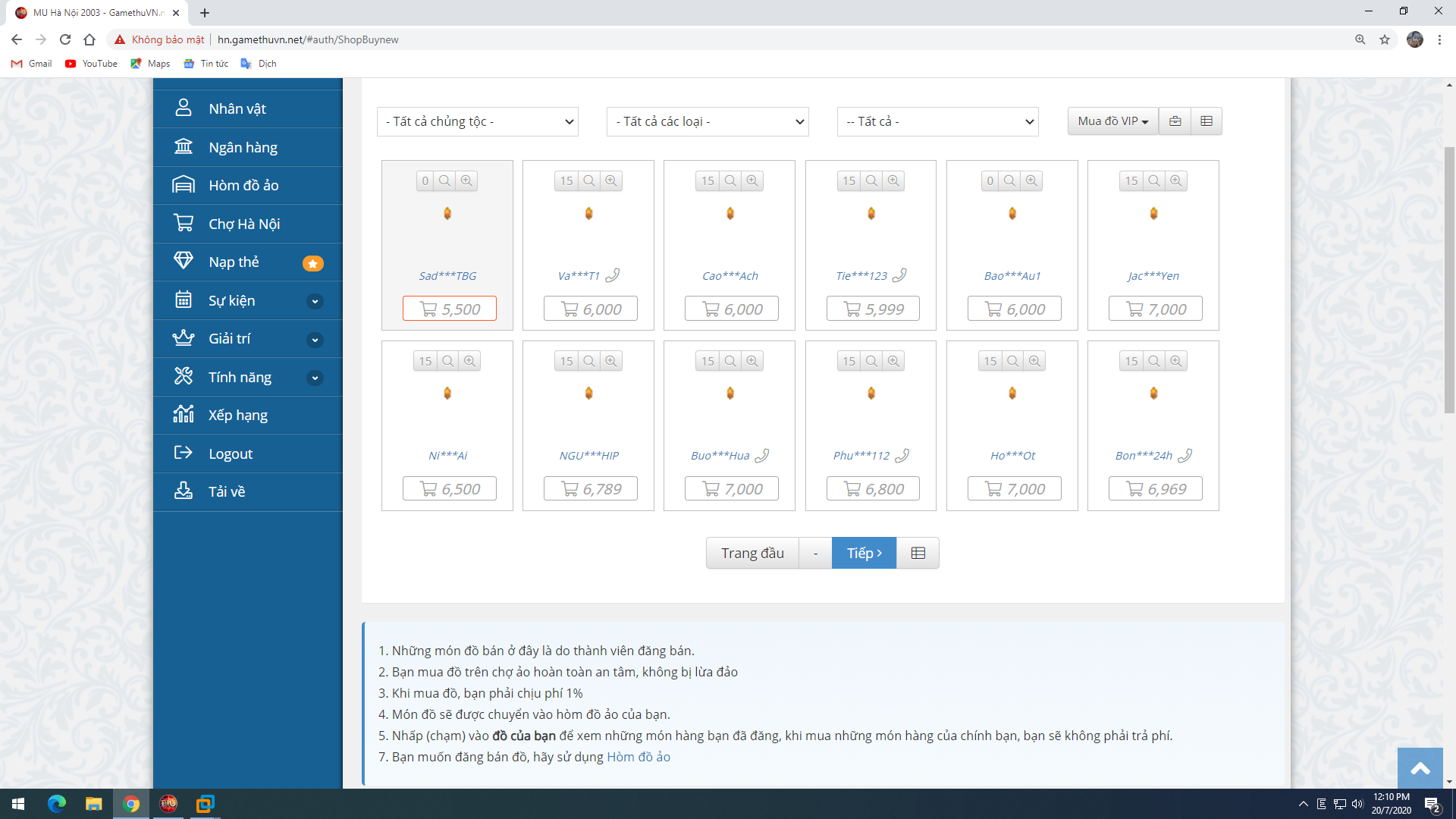This screenshot has width=1456, height=819.
Task: Open the Tất cả chủng tộc dropdown
Action: [x=478, y=121]
